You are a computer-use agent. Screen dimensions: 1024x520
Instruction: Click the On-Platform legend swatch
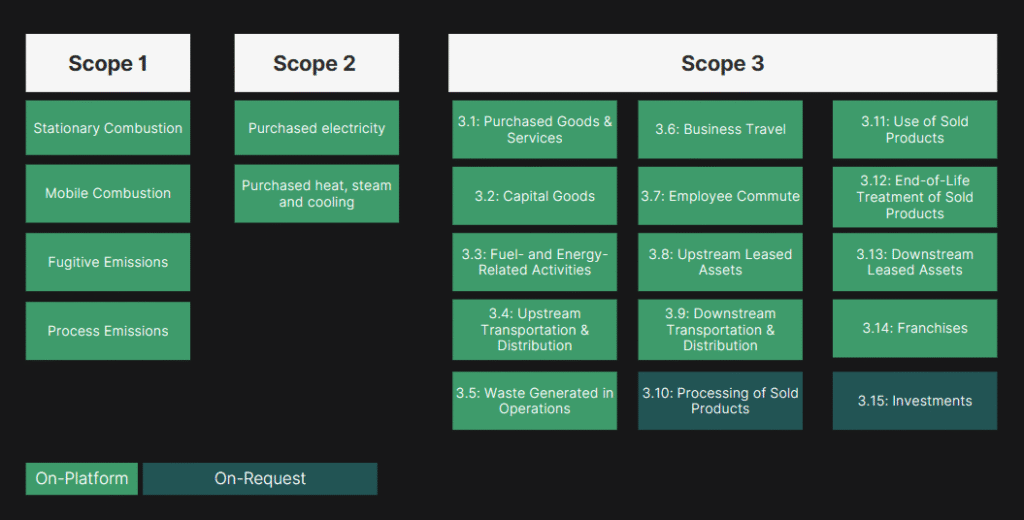pyautogui.click(x=82, y=479)
